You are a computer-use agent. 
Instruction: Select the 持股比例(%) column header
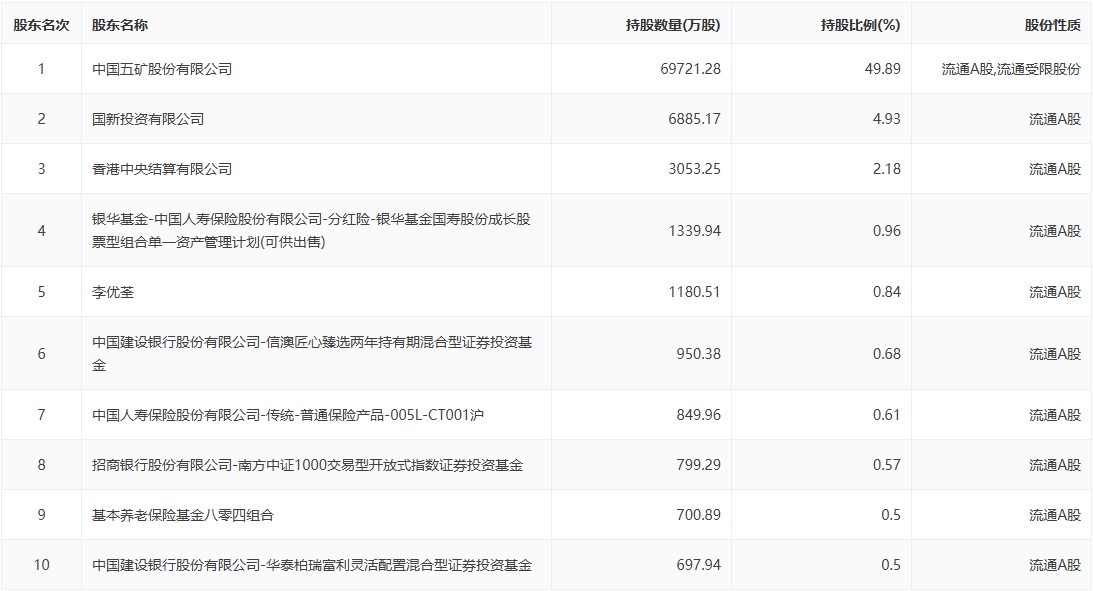(860, 25)
